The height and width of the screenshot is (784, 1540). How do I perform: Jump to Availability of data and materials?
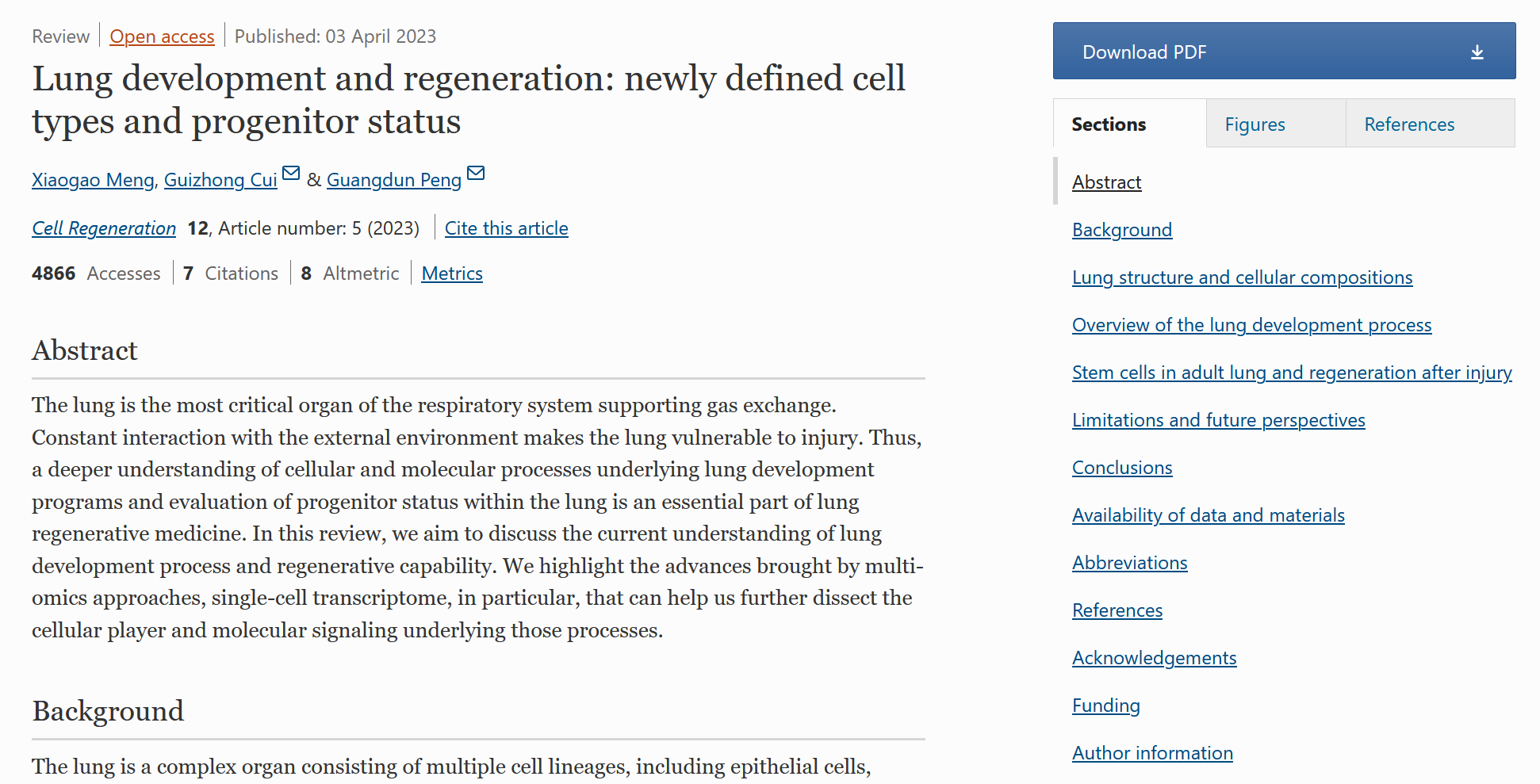pos(1208,515)
